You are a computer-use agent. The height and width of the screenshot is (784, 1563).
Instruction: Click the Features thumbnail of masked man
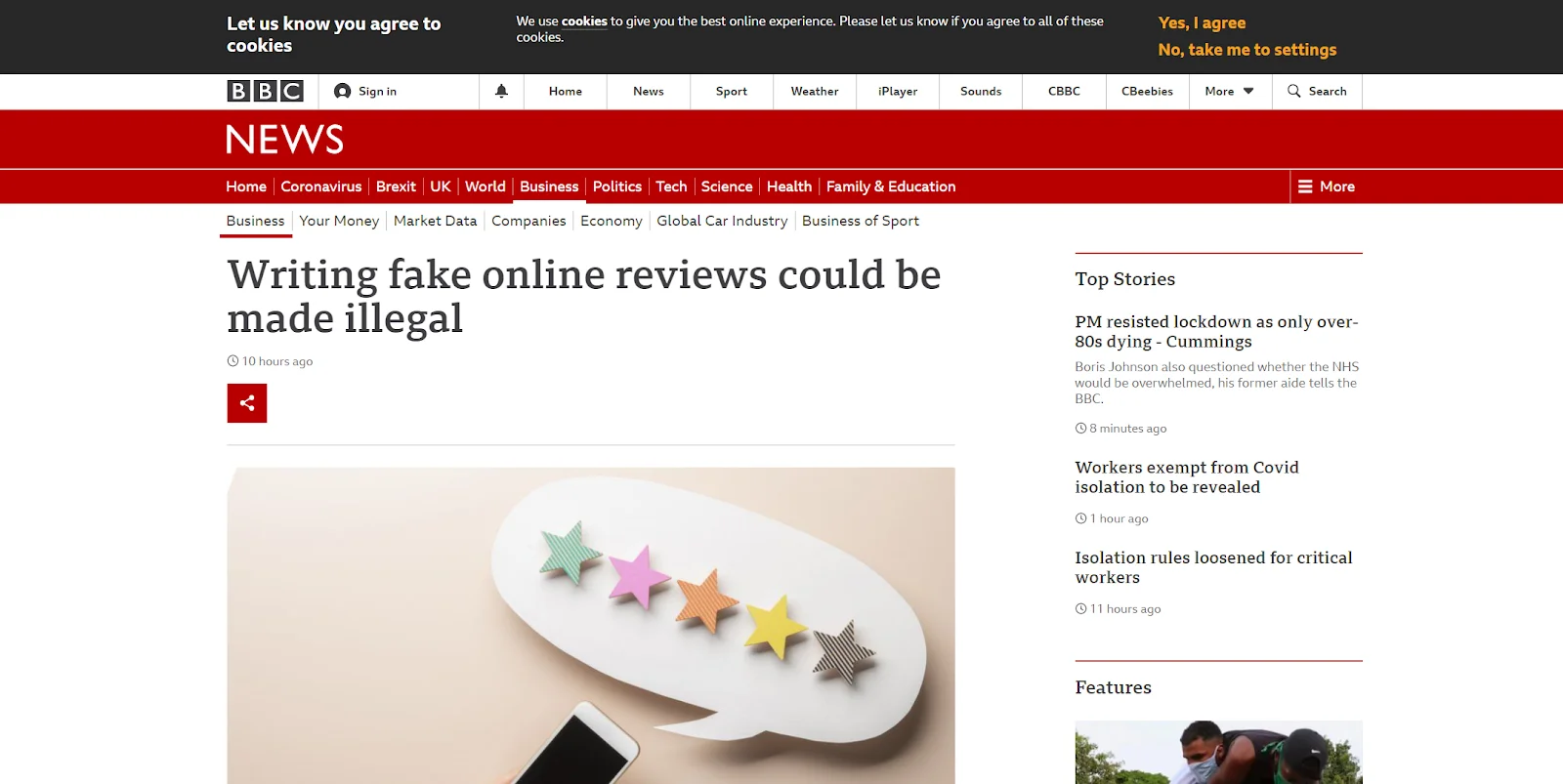(1218, 752)
